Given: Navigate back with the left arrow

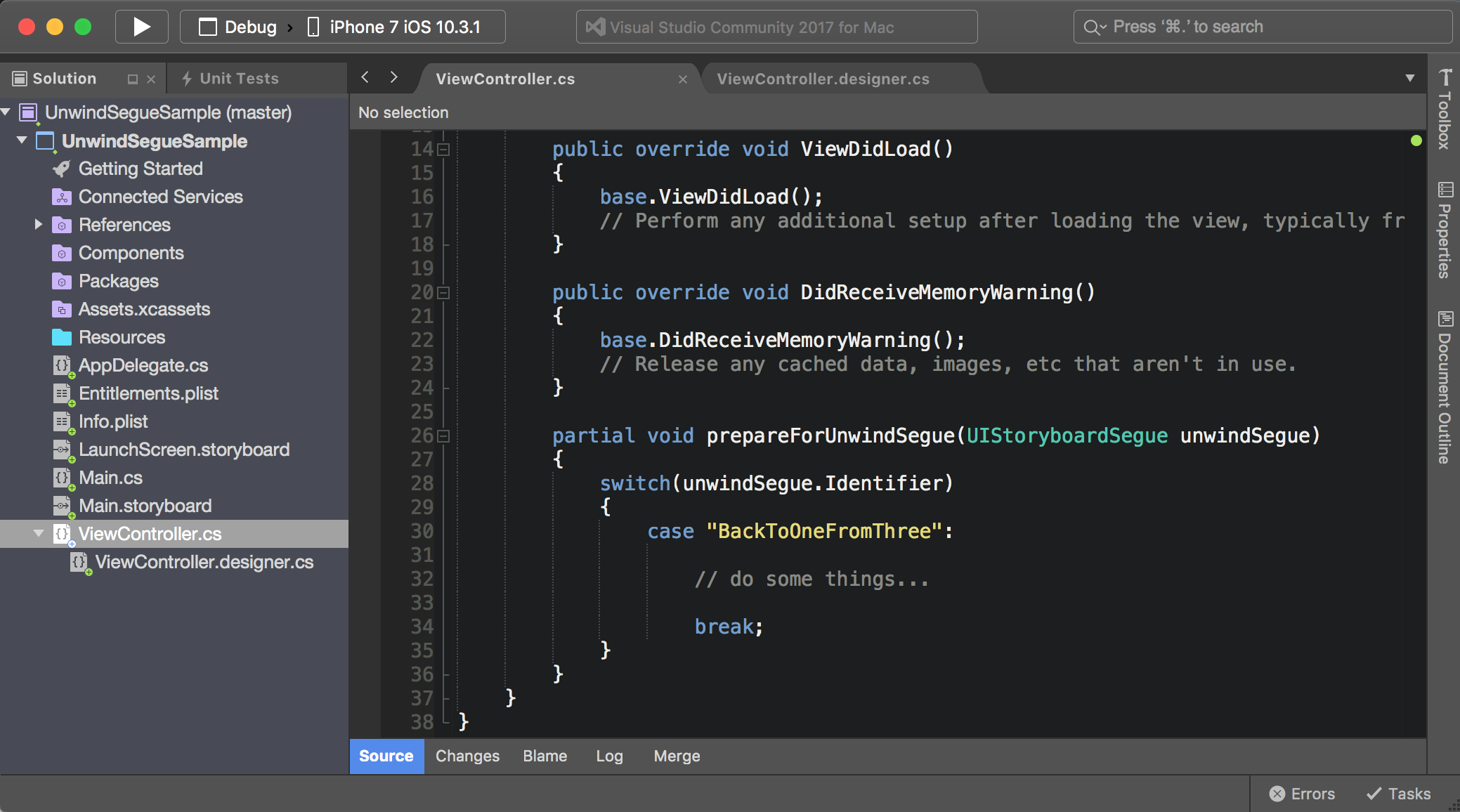Looking at the screenshot, I should [x=365, y=77].
